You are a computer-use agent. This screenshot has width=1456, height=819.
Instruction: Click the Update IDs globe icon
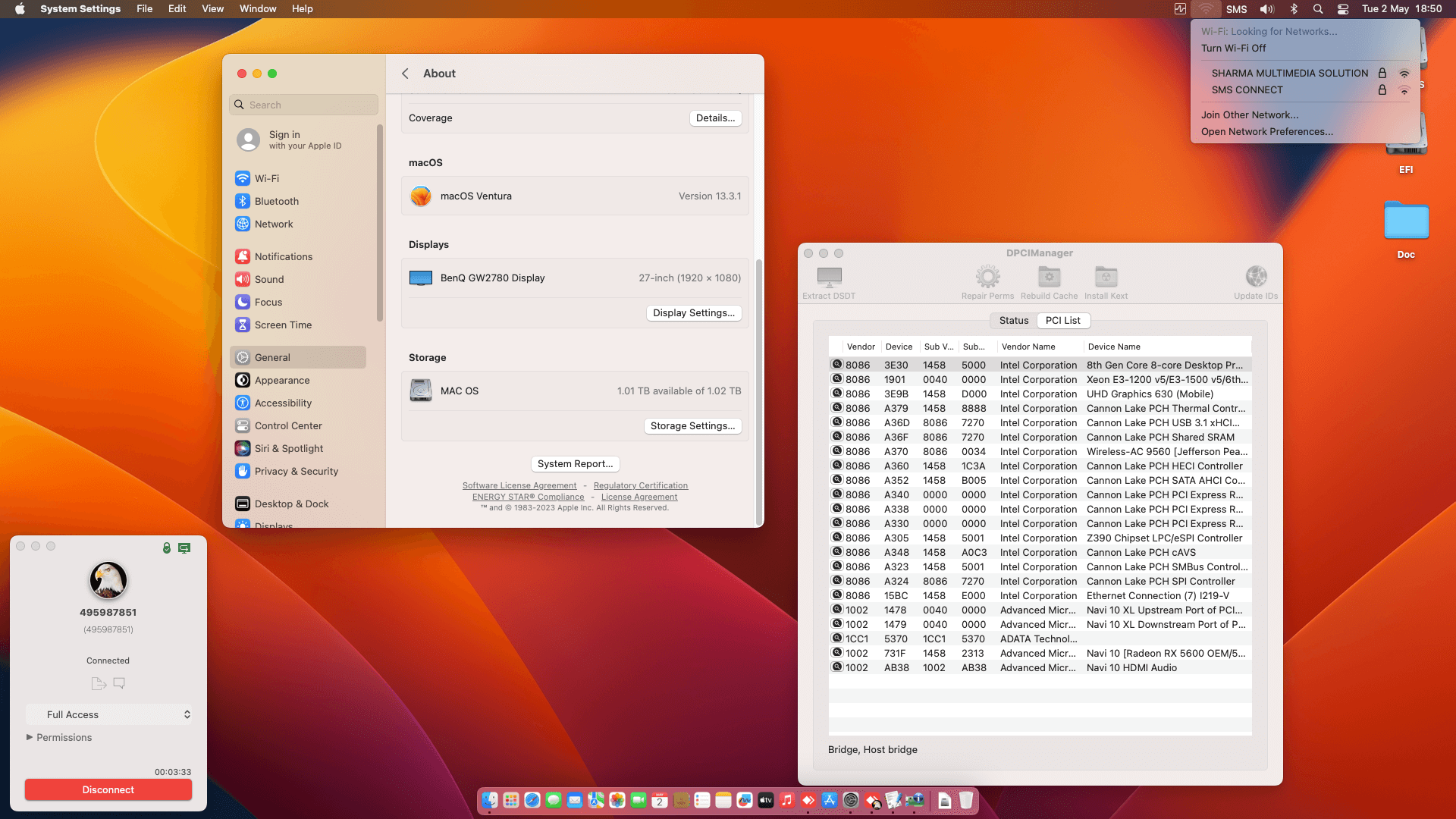(x=1256, y=277)
